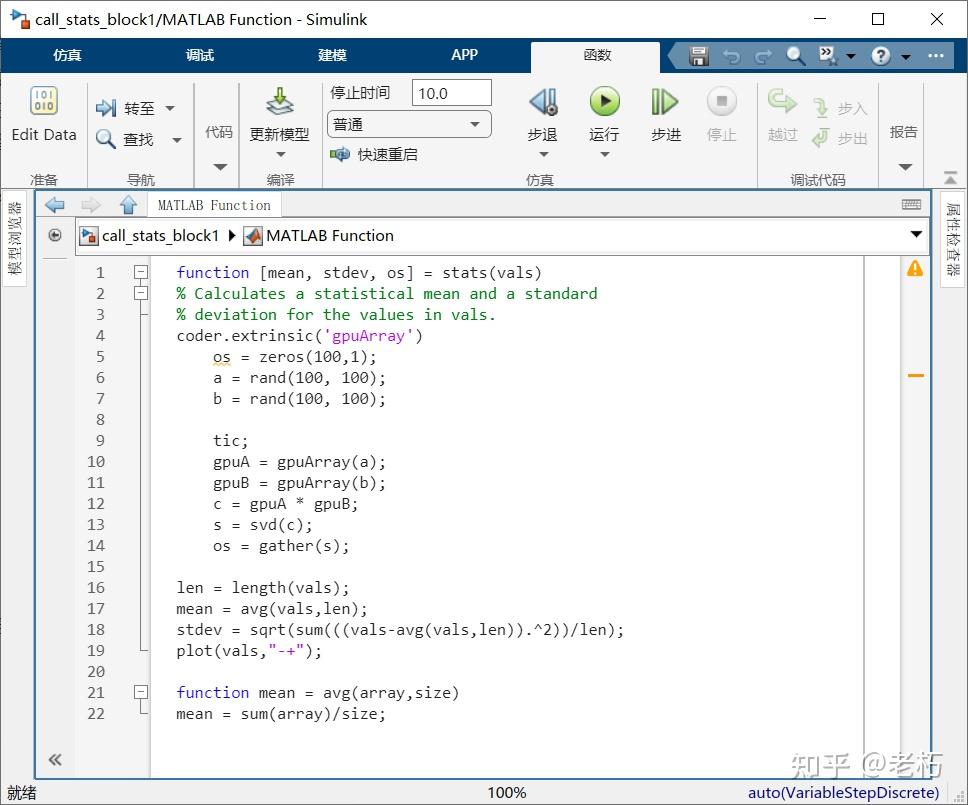968x805 pixels.
Task: Click the three dots more options icon
Action: [936, 56]
